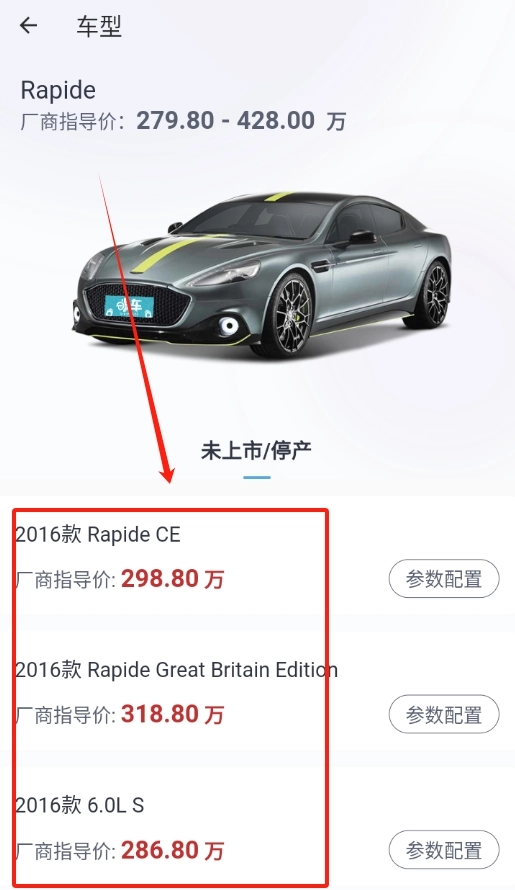
Task: Switch to the 未上市/停产 tab
Action: (x=257, y=451)
